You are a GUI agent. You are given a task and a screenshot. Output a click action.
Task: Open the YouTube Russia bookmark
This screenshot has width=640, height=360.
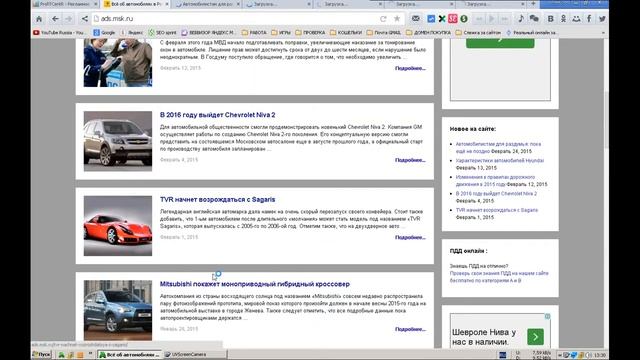click(x=59, y=32)
